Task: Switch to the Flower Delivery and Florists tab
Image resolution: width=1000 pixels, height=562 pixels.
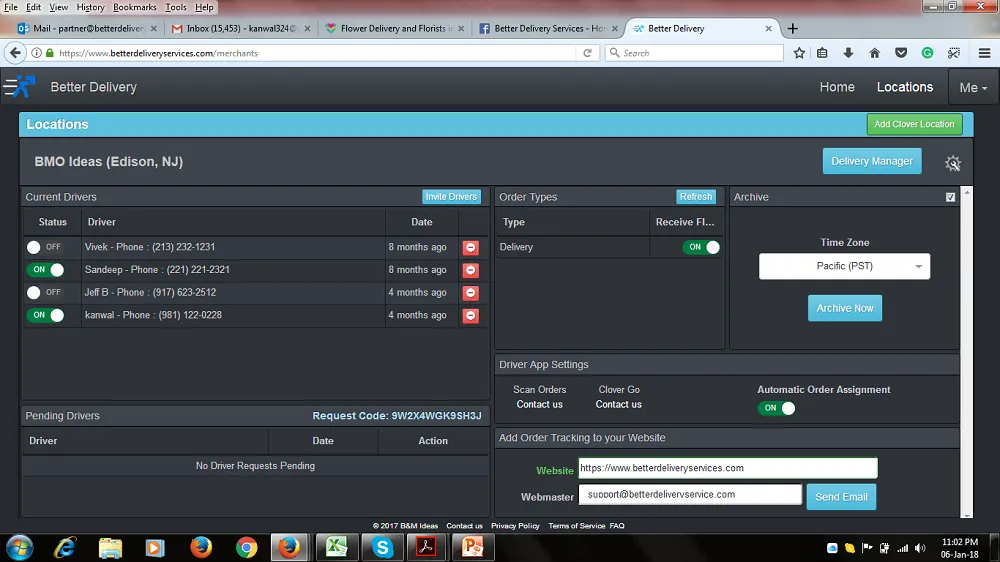Action: pyautogui.click(x=397, y=28)
